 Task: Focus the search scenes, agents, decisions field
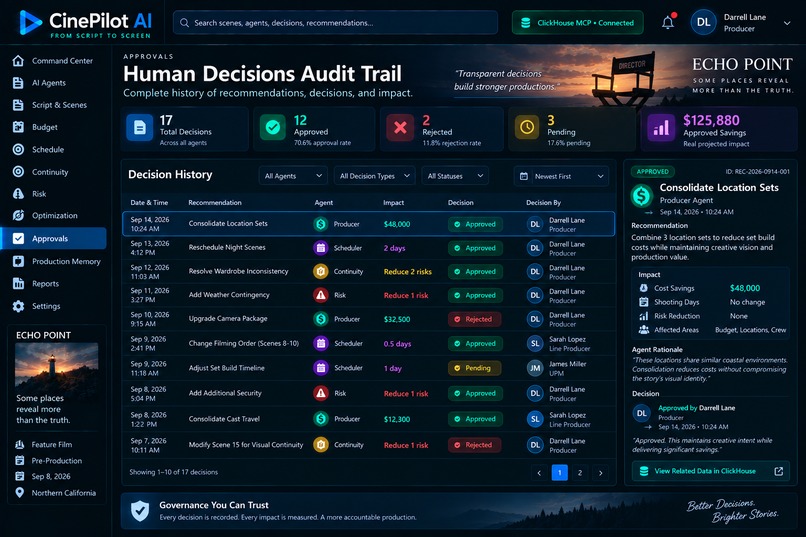click(x=335, y=23)
